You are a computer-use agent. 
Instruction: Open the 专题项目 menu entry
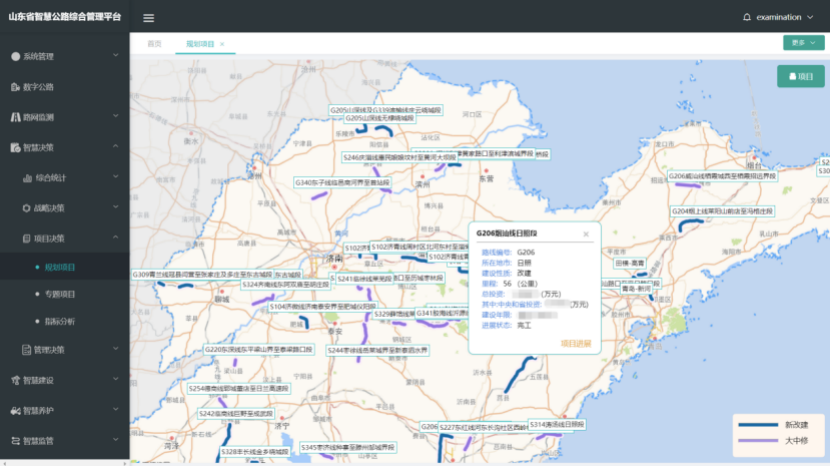coord(65,294)
